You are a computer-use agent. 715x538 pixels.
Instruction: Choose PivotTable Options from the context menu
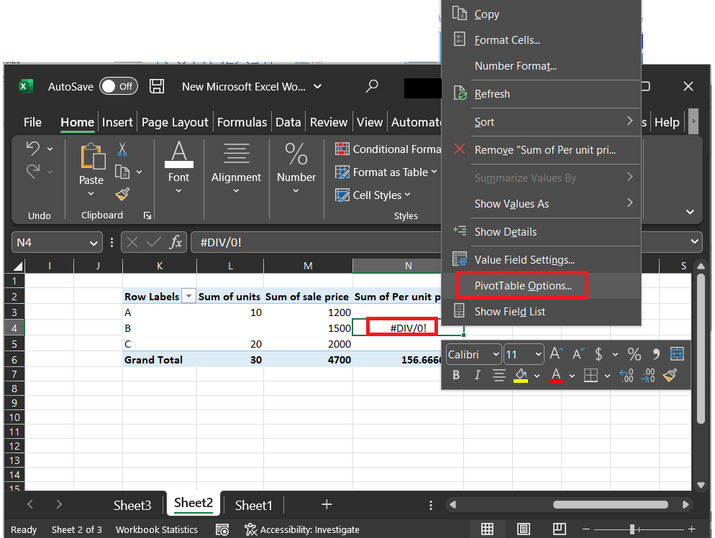[522, 286]
